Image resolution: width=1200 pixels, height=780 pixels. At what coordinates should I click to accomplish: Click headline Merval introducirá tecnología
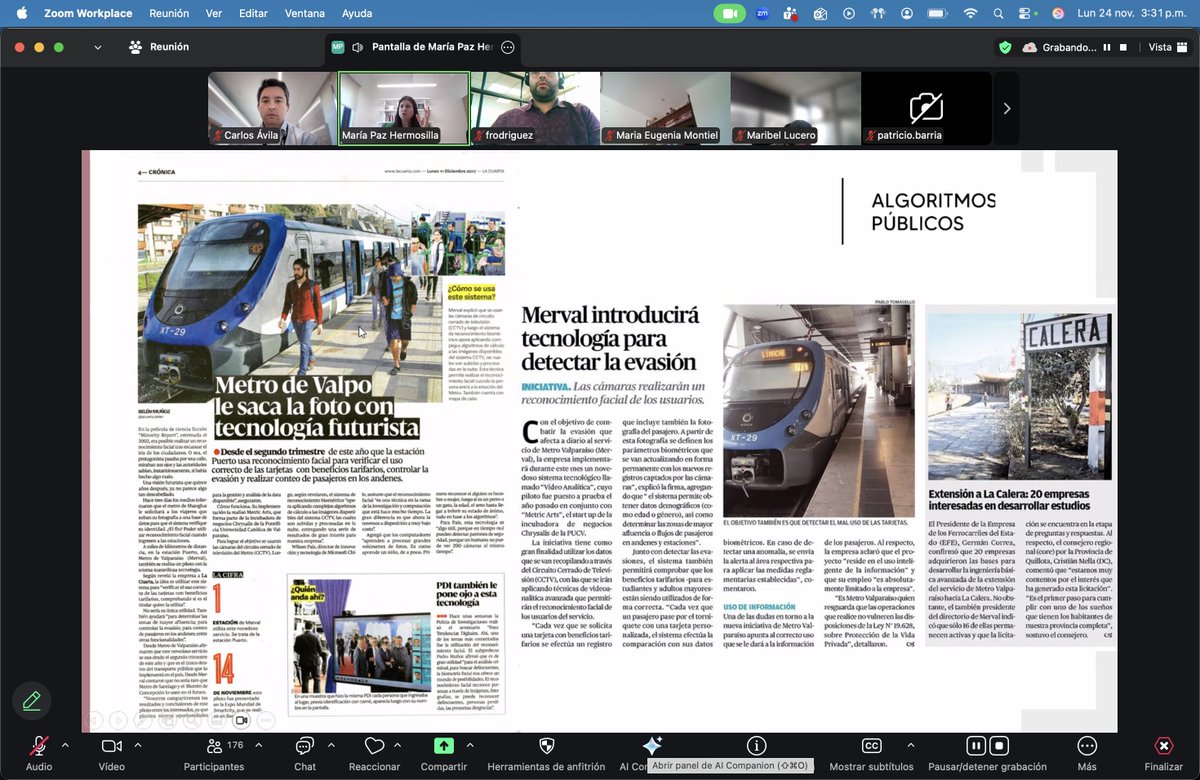(x=610, y=341)
